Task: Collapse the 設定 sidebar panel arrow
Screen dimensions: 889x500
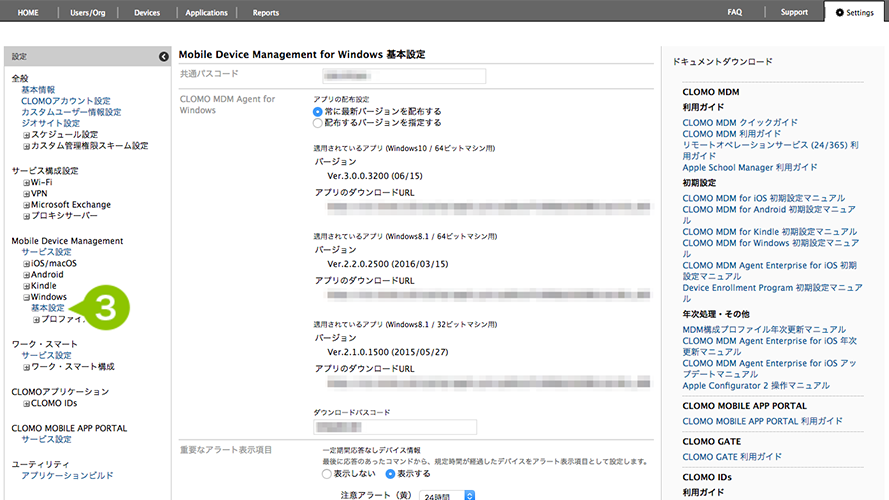Action: (163, 56)
